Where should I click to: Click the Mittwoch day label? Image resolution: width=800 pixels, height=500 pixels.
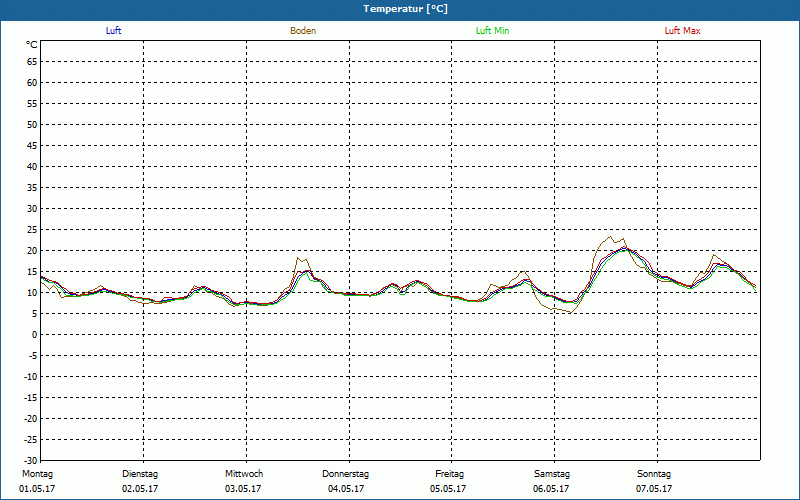click(x=244, y=474)
